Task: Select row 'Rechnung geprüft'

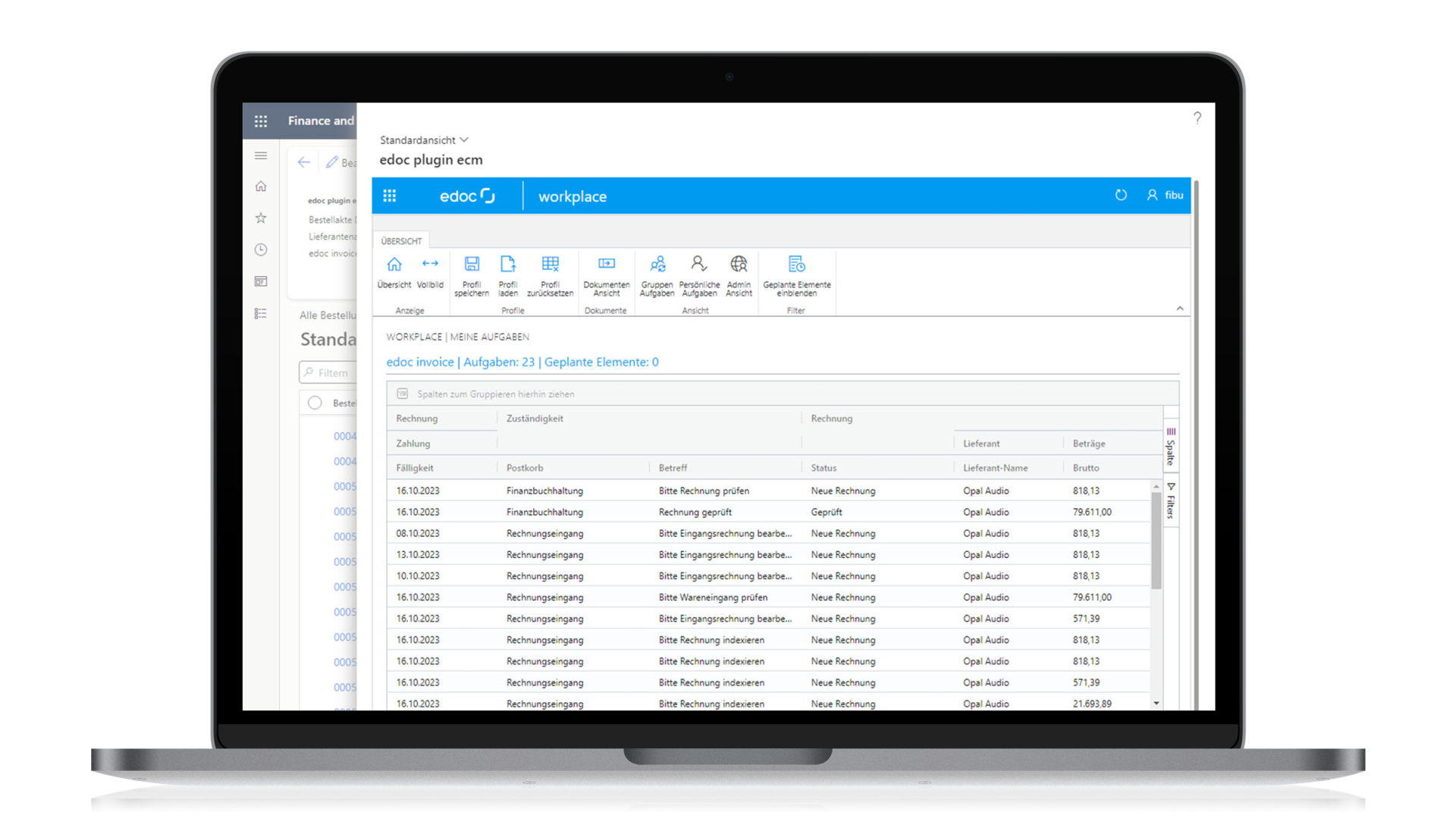Action: pos(769,513)
